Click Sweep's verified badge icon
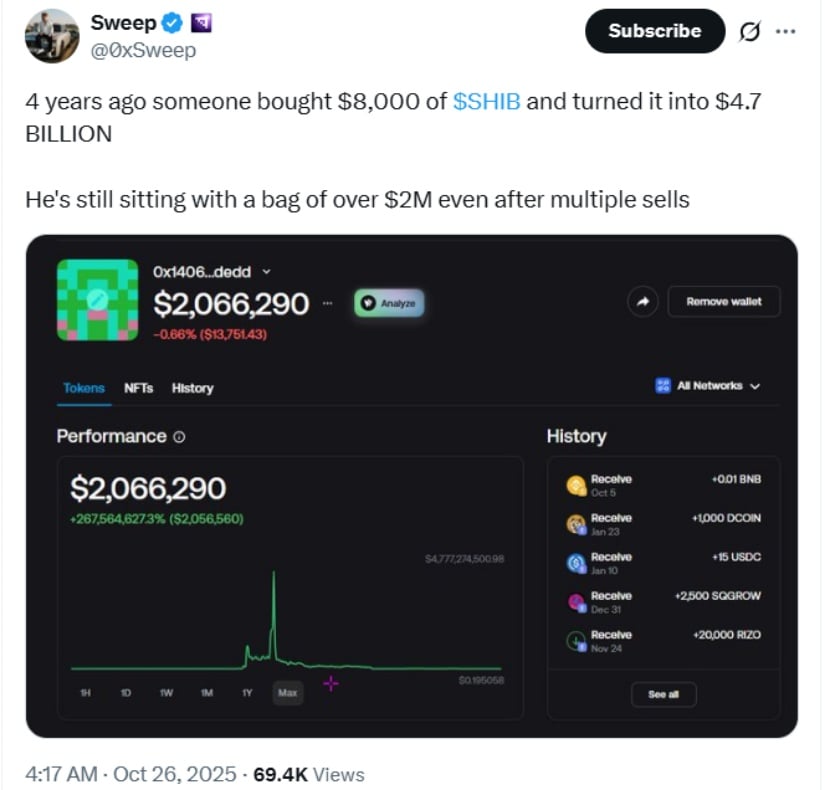 [x=173, y=23]
